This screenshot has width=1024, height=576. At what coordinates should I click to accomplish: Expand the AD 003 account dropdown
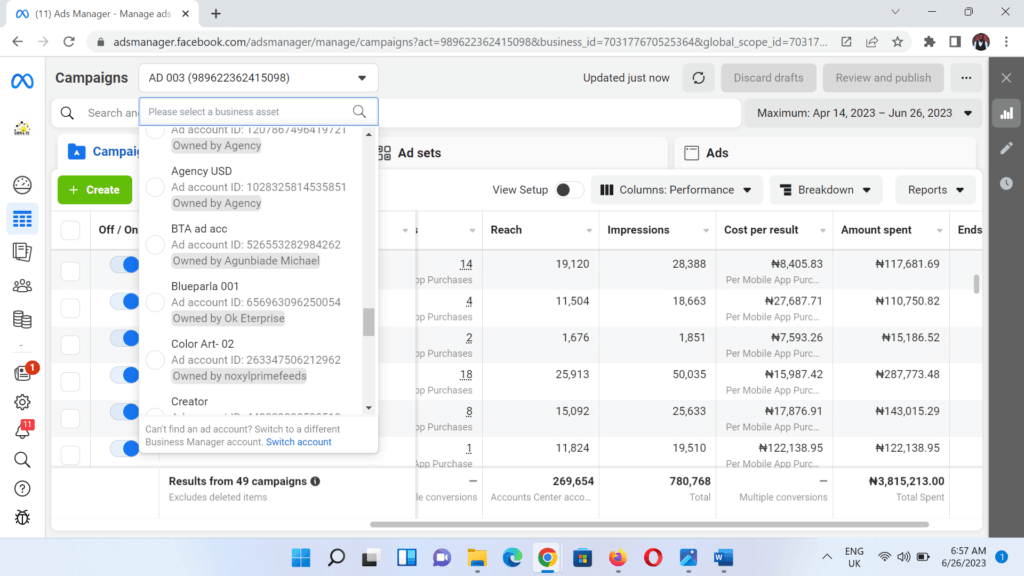pos(259,78)
